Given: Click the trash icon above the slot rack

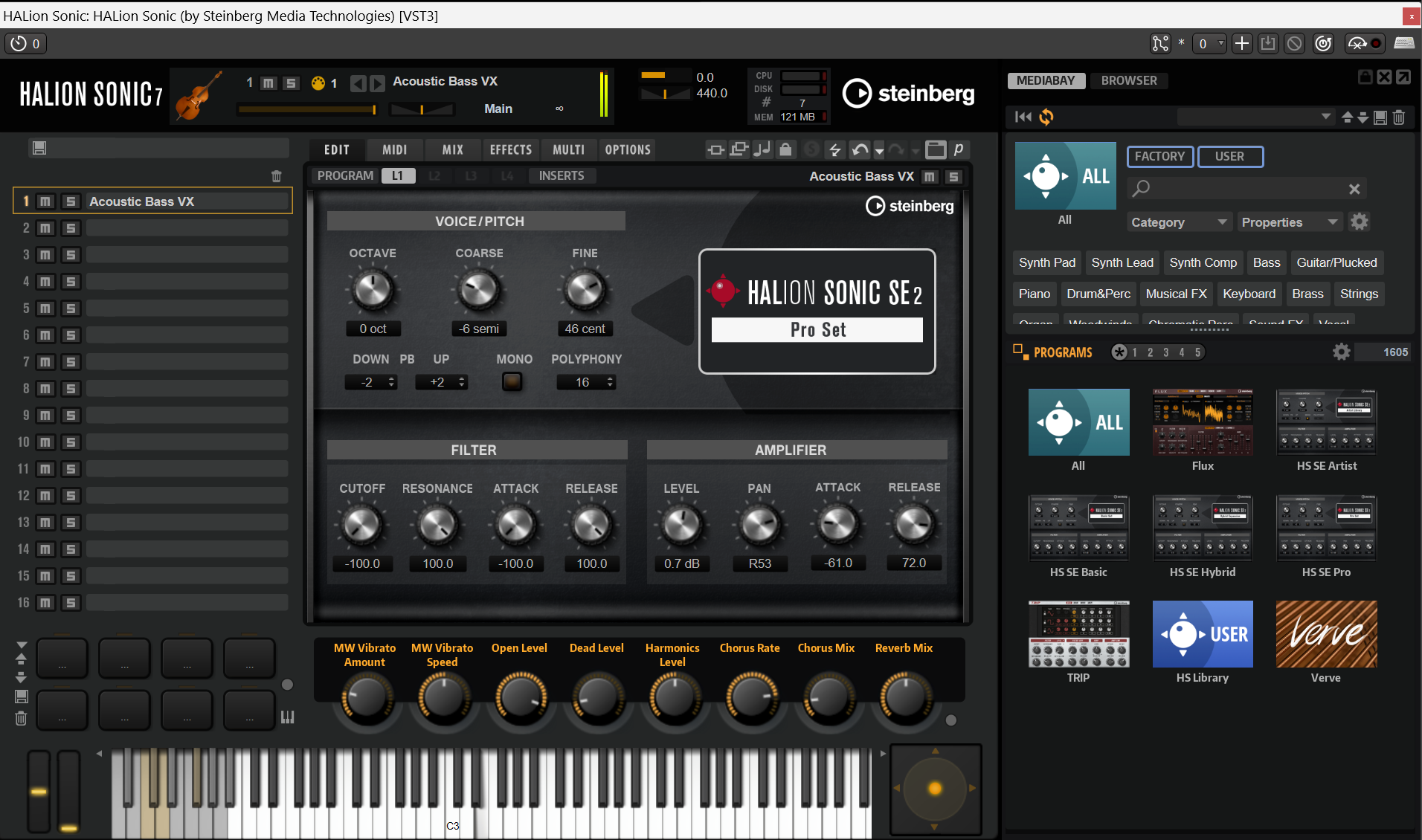Looking at the screenshot, I should [x=277, y=176].
